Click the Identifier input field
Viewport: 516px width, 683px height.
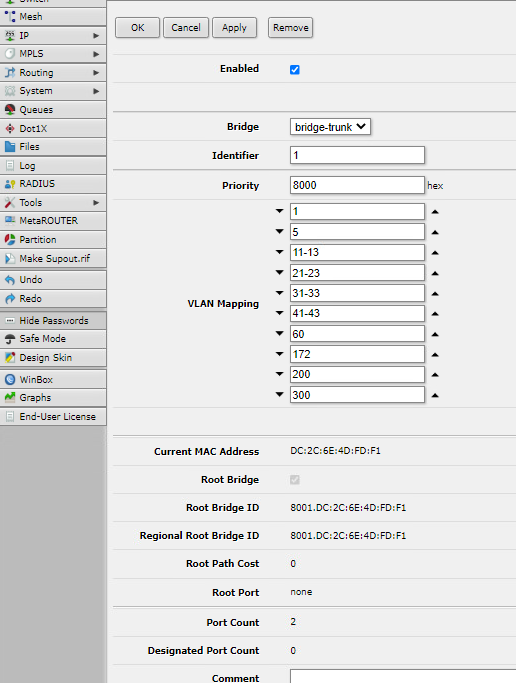click(357, 155)
